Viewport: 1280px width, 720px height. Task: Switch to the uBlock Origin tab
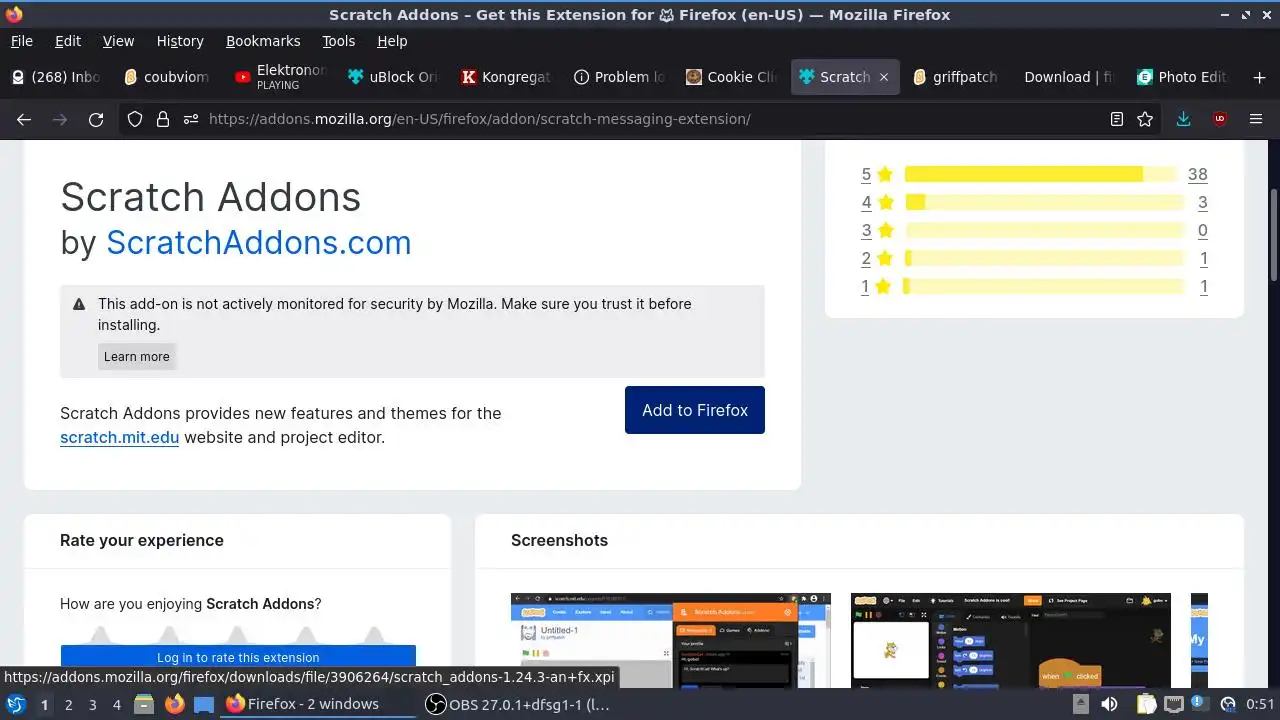pyautogui.click(x=393, y=77)
